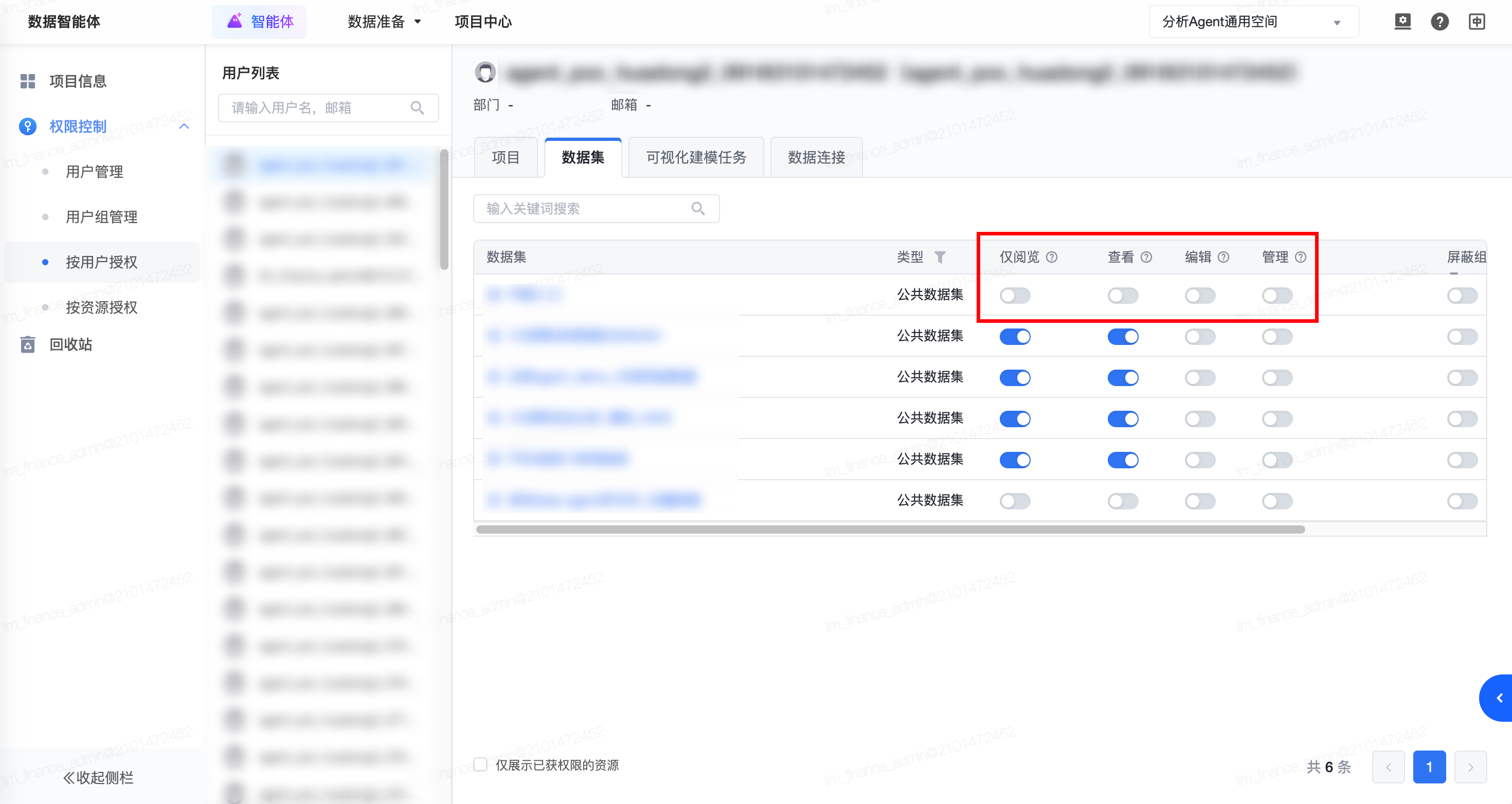Click the 查看 help question icon

[1146, 257]
